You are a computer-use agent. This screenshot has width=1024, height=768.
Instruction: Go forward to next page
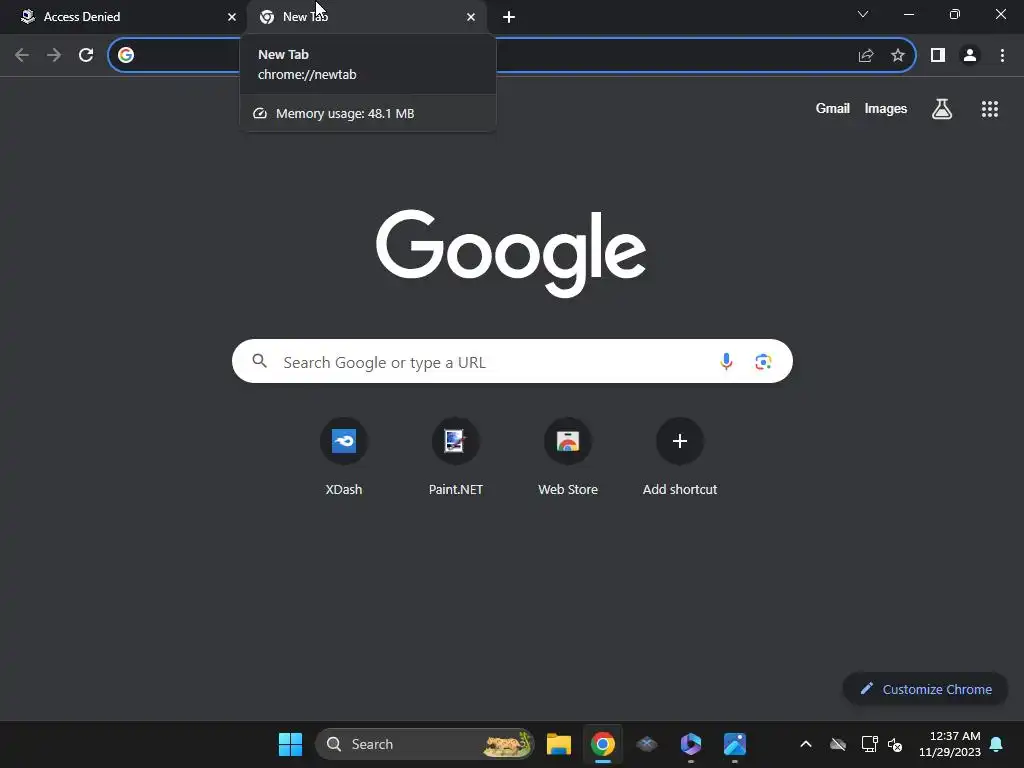click(54, 55)
